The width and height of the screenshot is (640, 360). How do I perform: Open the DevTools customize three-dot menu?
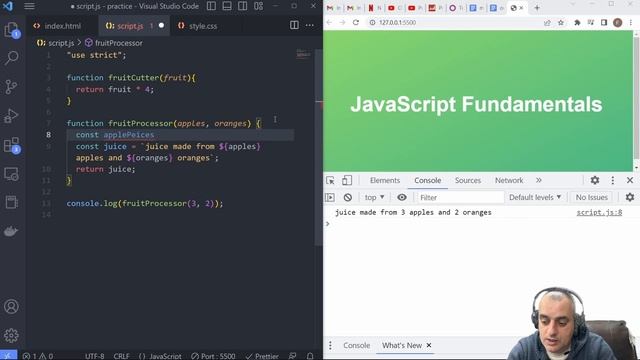613,180
